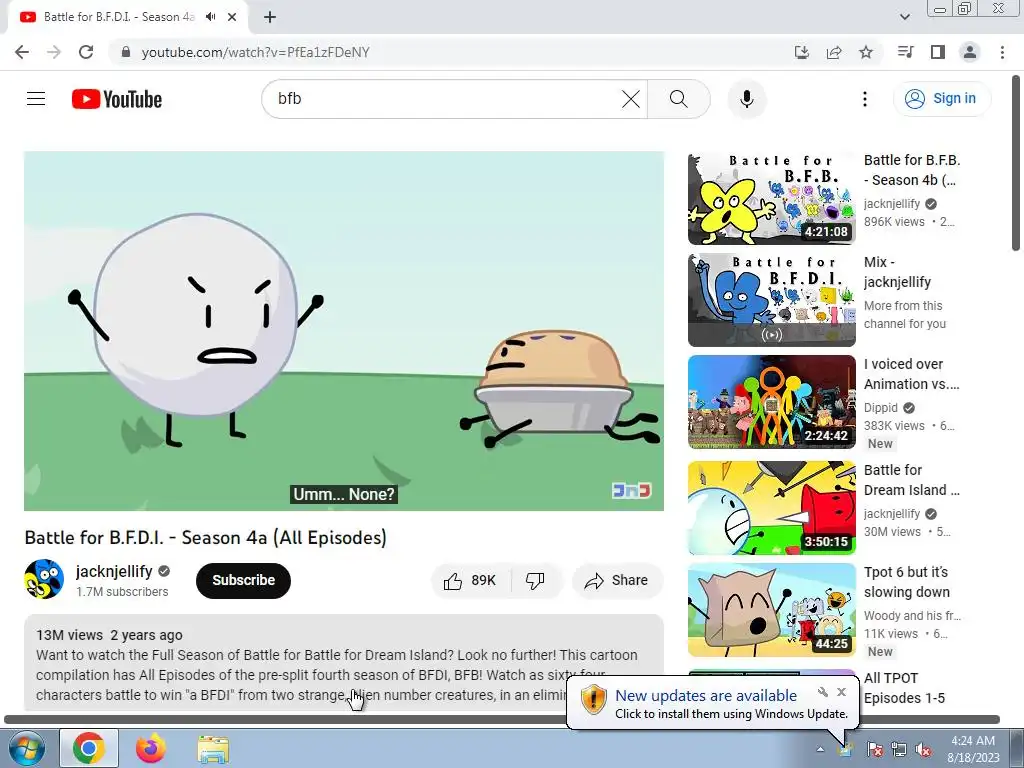This screenshot has height=768, width=1024.
Task: Open the I voiced over Animation vs. title
Action: [x=912, y=374]
